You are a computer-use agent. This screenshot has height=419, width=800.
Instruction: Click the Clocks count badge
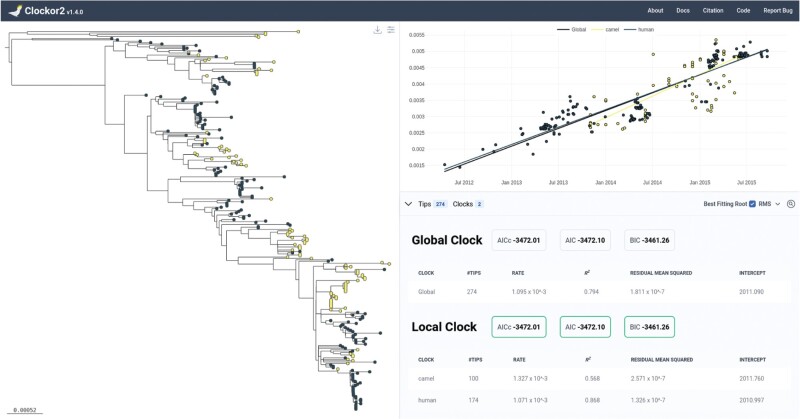tap(479, 203)
